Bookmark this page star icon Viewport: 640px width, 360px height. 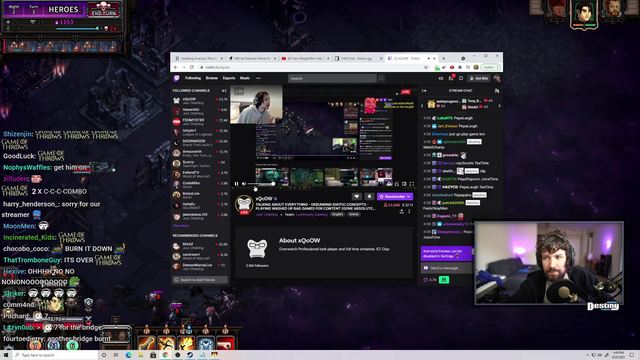(426, 67)
